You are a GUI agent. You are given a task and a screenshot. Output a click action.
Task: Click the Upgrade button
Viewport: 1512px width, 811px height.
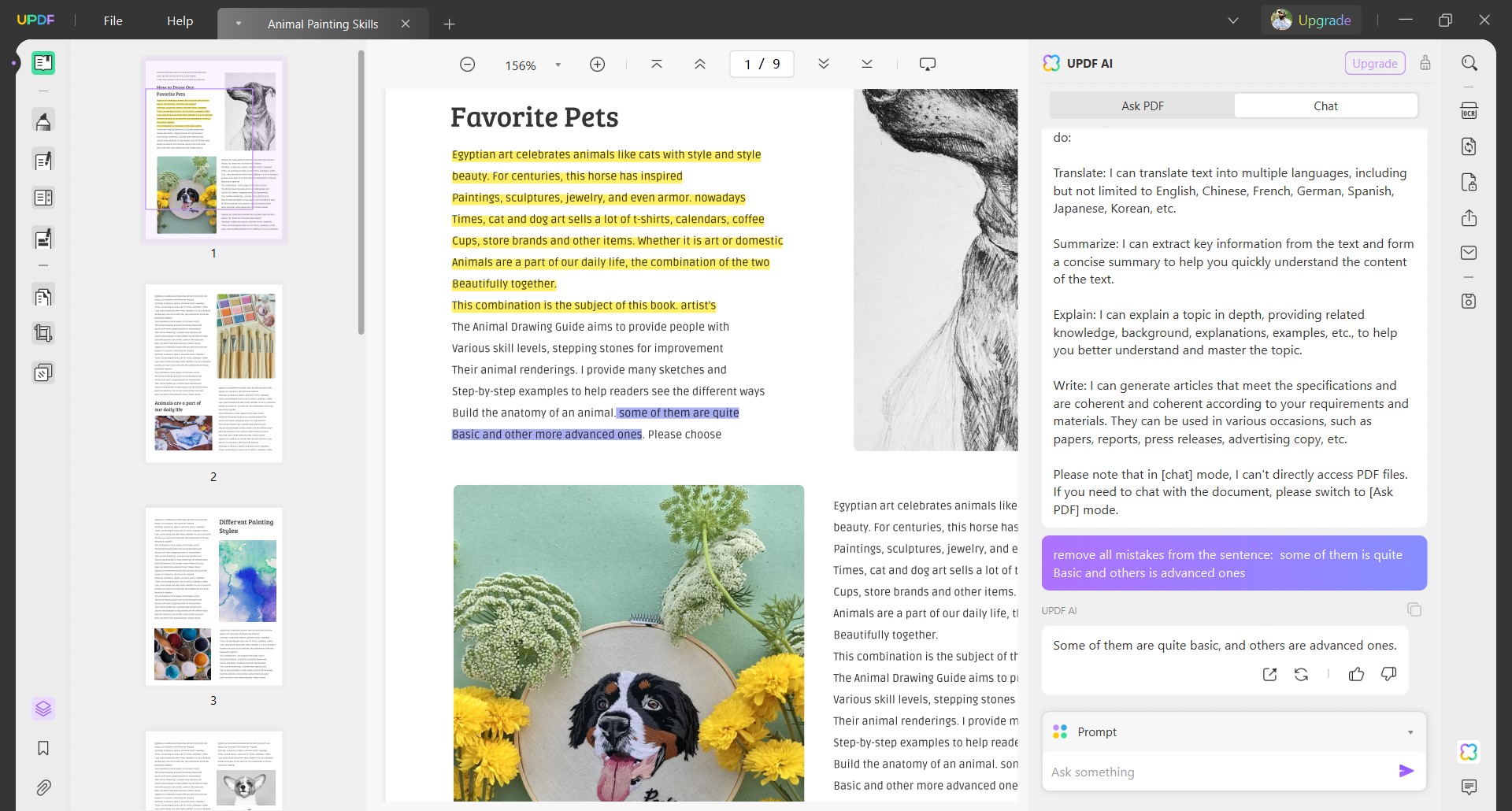[1311, 20]
